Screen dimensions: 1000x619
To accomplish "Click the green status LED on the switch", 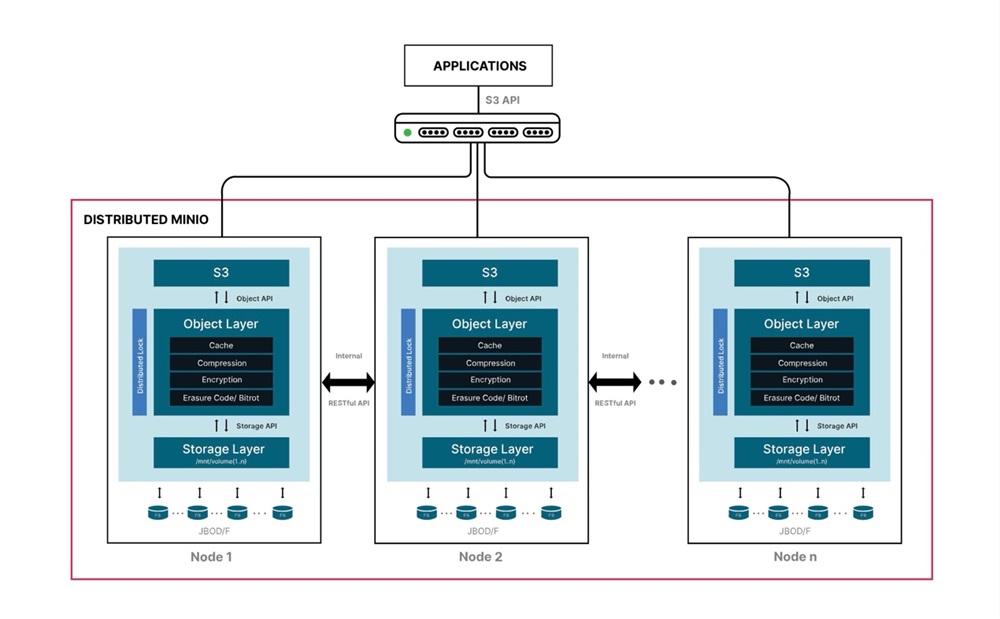I will point(407,132).
